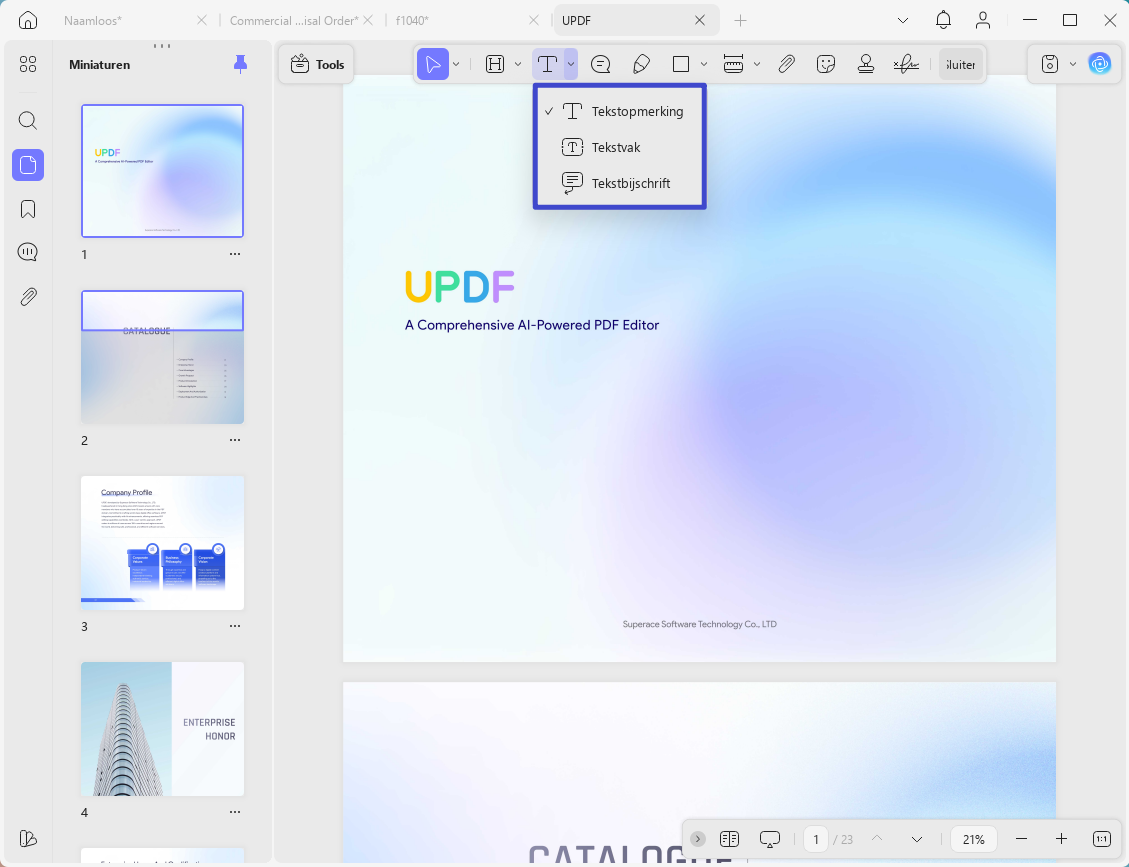Select the highlight text tool
The image size is (1129, 867).
pyautogui.click(x=495, y=64)
